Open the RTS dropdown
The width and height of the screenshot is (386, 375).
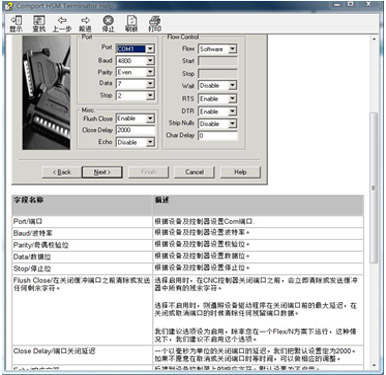[x=233, y=99]
